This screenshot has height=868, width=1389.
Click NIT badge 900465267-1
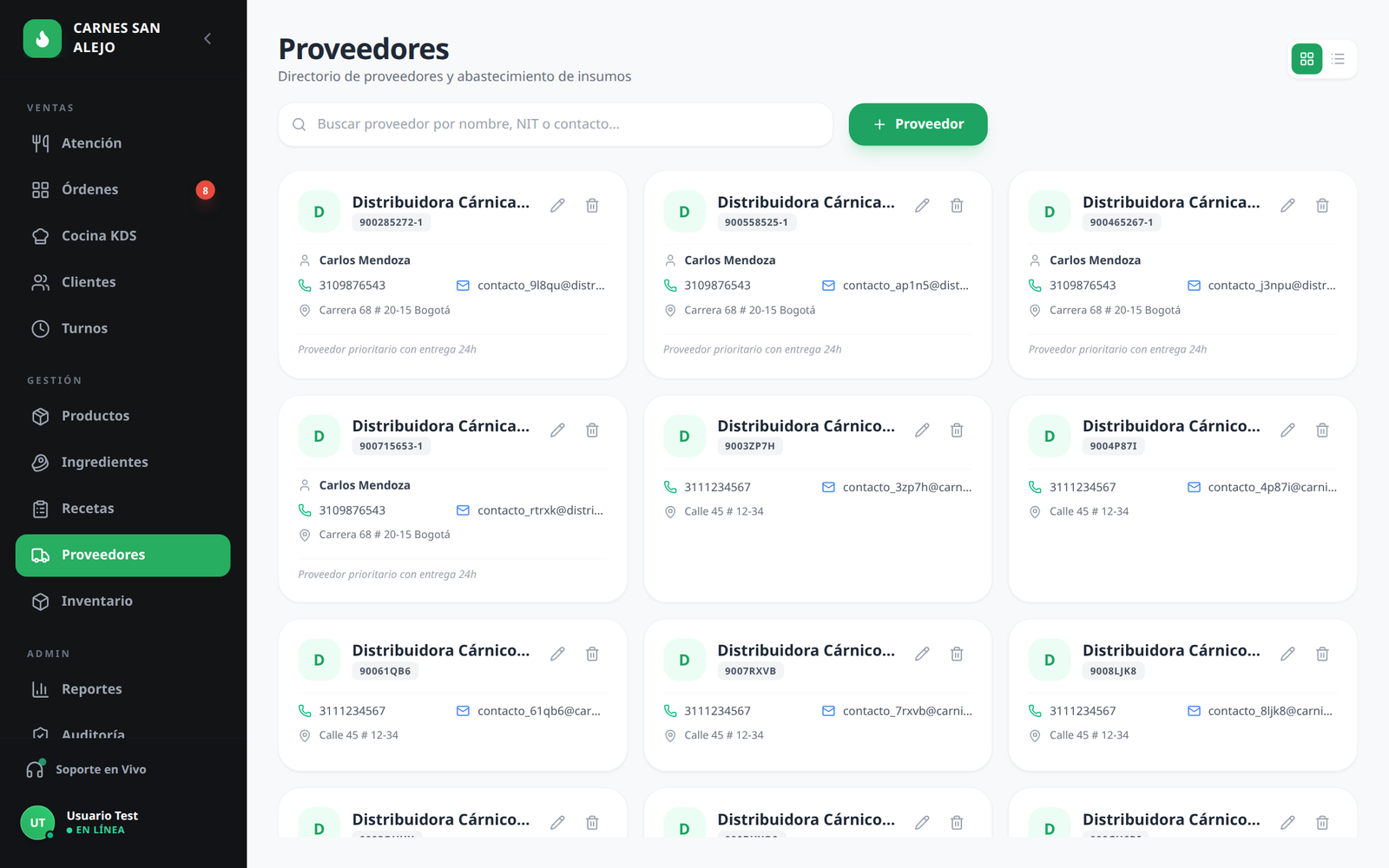(1122, 222)
